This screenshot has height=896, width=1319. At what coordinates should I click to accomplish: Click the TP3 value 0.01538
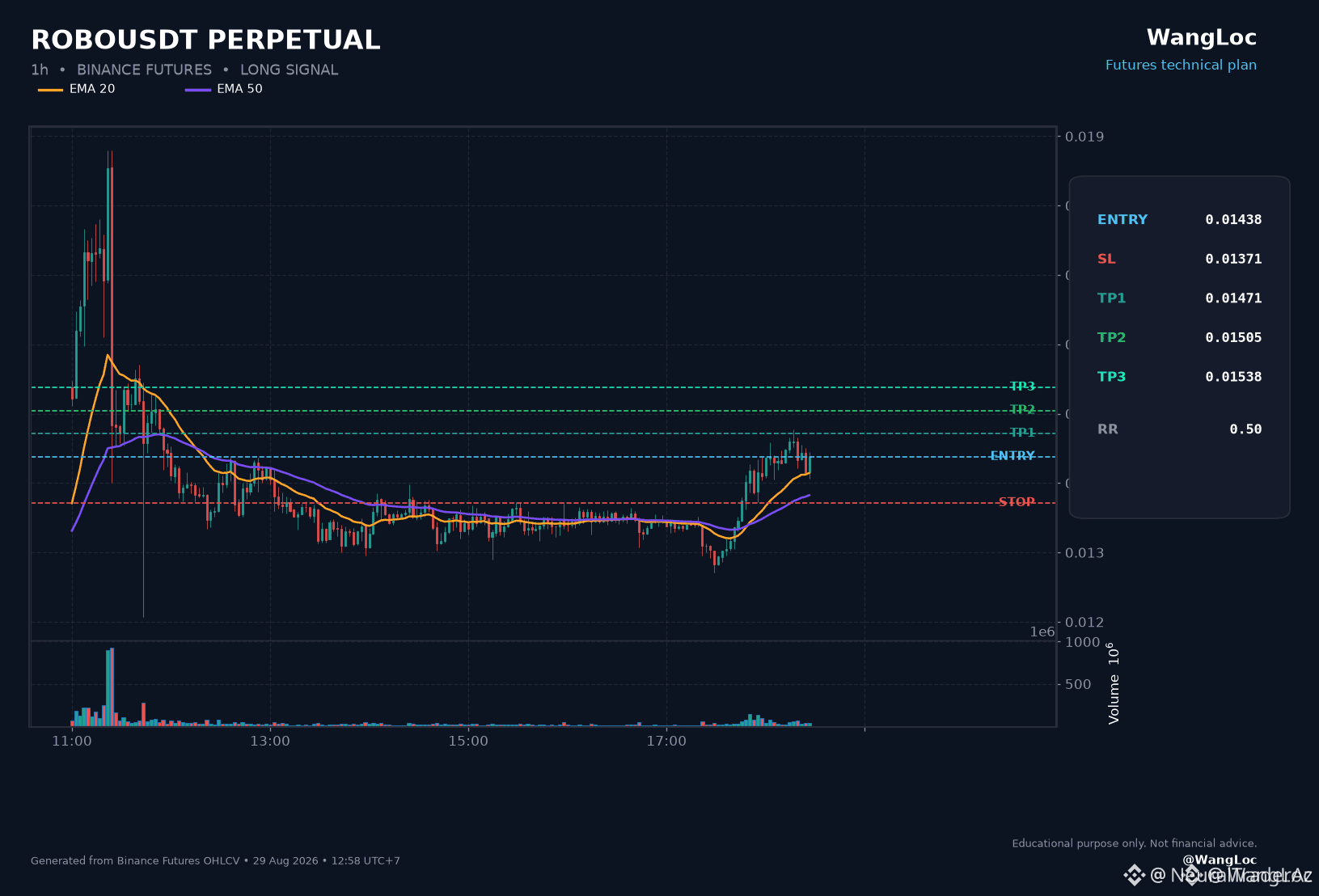pyautogui.click(x=1233, y=376)
